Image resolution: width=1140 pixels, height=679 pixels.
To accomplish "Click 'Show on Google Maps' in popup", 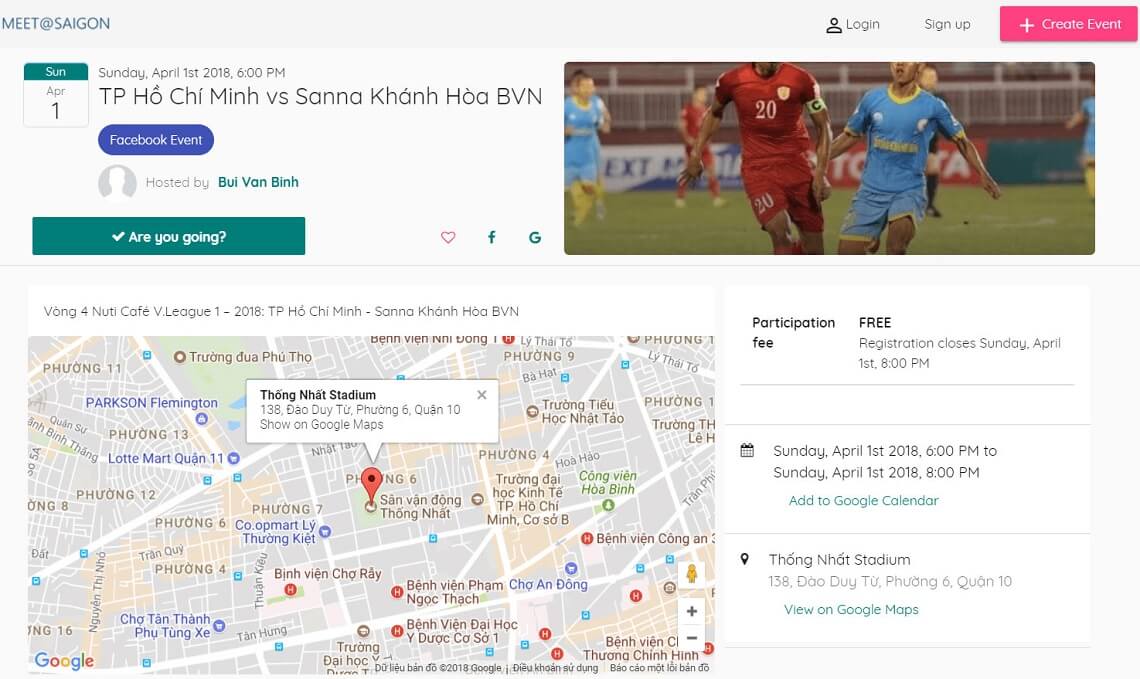I will [x=321, y=424].
